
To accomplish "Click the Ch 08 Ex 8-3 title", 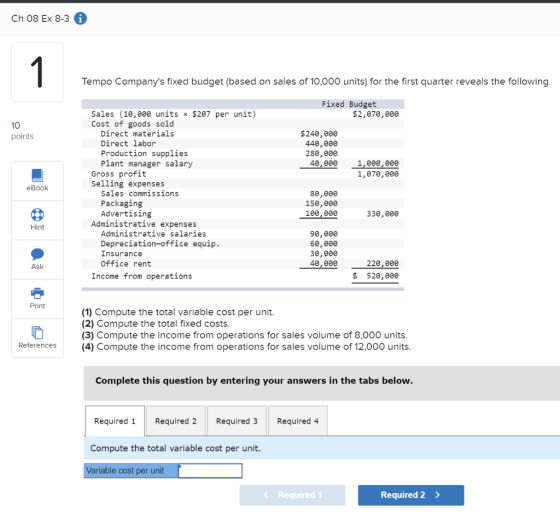I will tap(40, 19).
